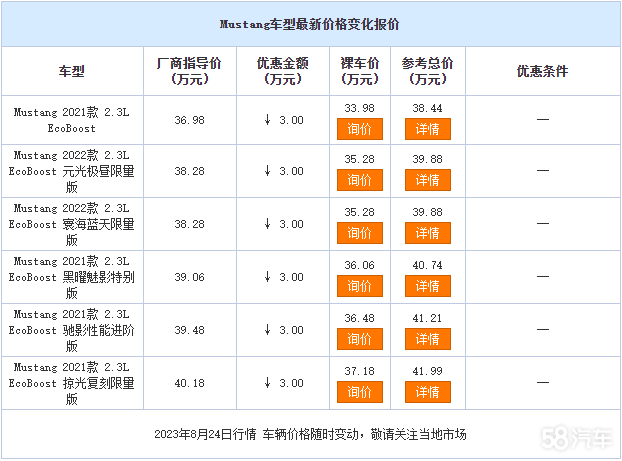Click the 厂商指导价 column header
Viewport: 622px width, 461px height.
[x=190, y=71]
